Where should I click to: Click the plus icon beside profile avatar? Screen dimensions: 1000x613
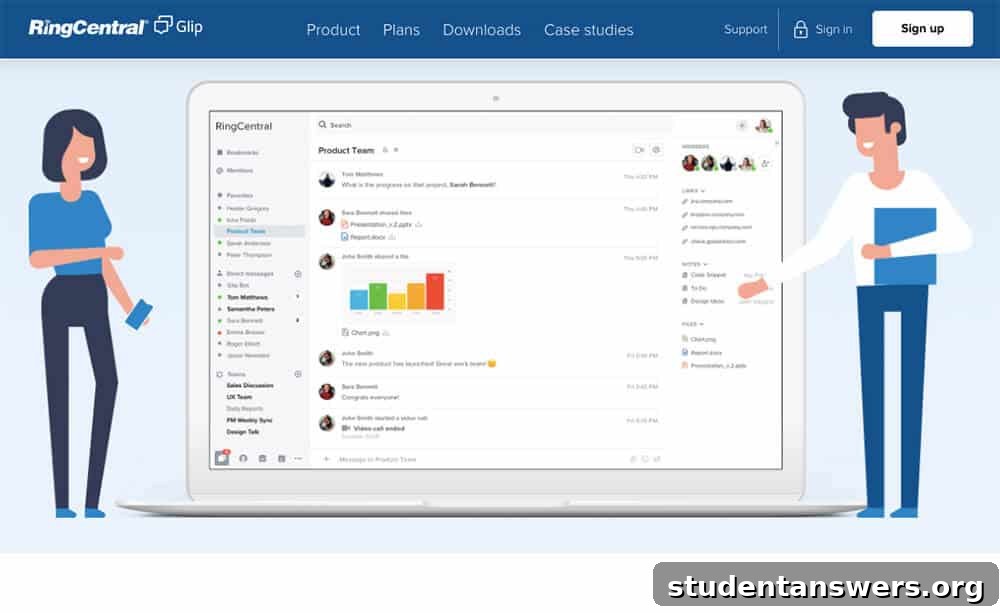point(742,126)
